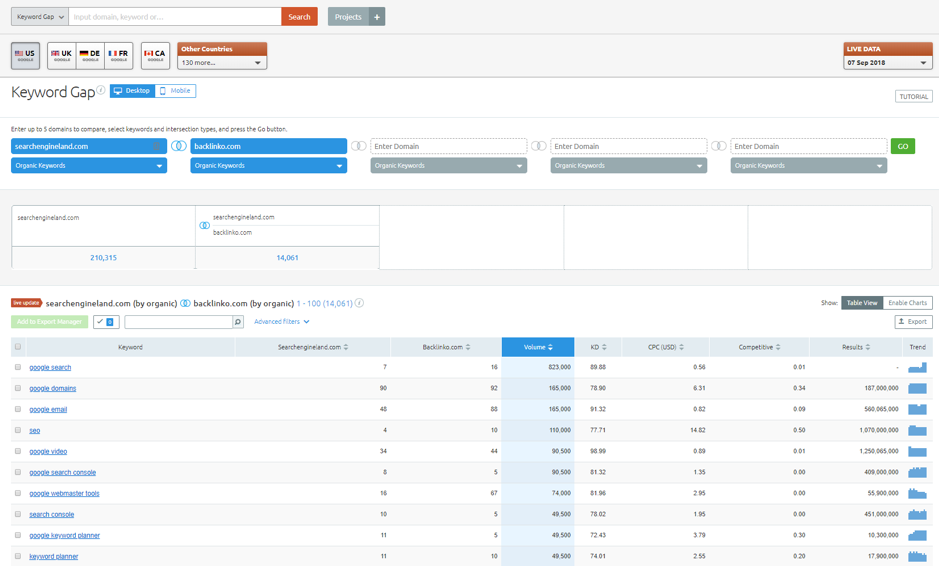Tick checkbox for google webmaster tools row

click(18, 493)
